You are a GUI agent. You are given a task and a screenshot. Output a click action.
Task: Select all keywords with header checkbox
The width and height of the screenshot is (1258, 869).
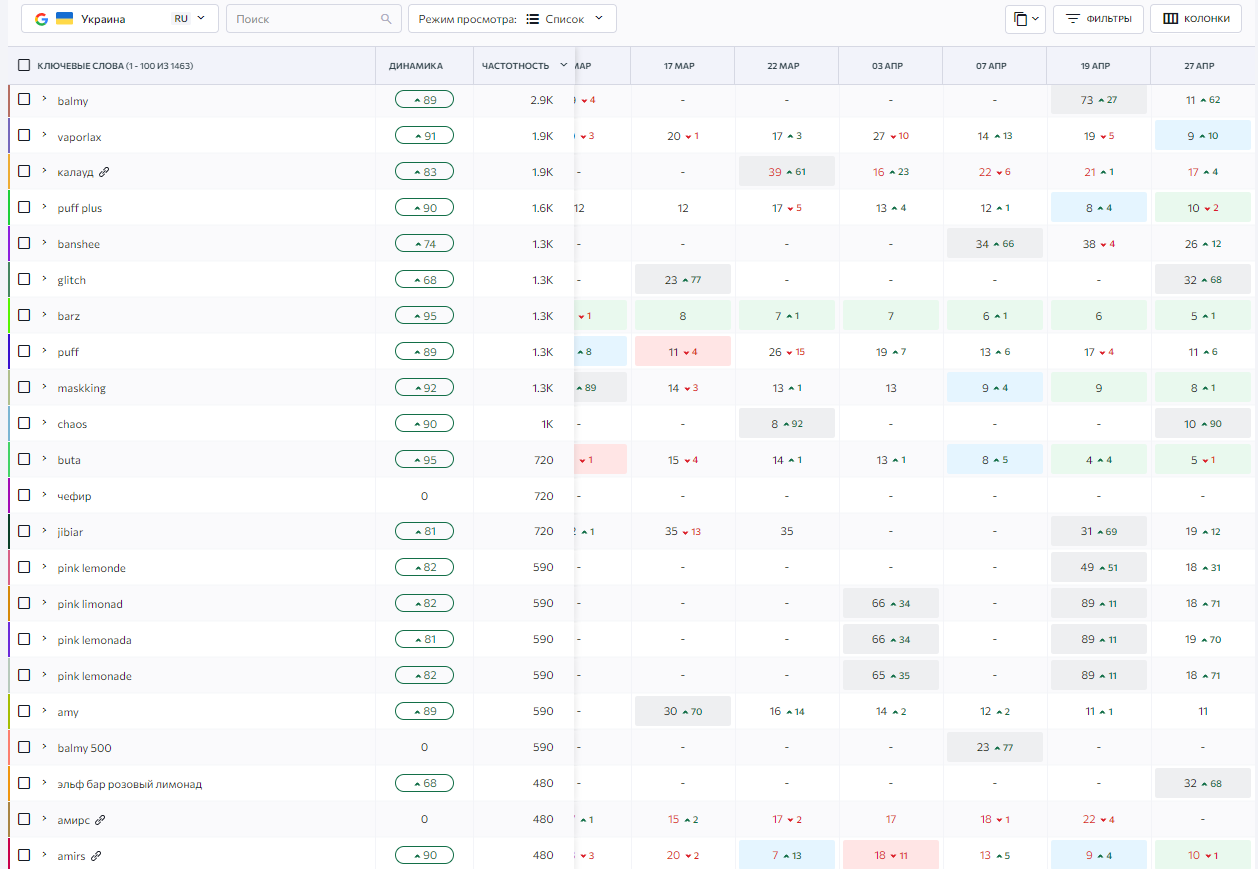[x=24, y=65]
